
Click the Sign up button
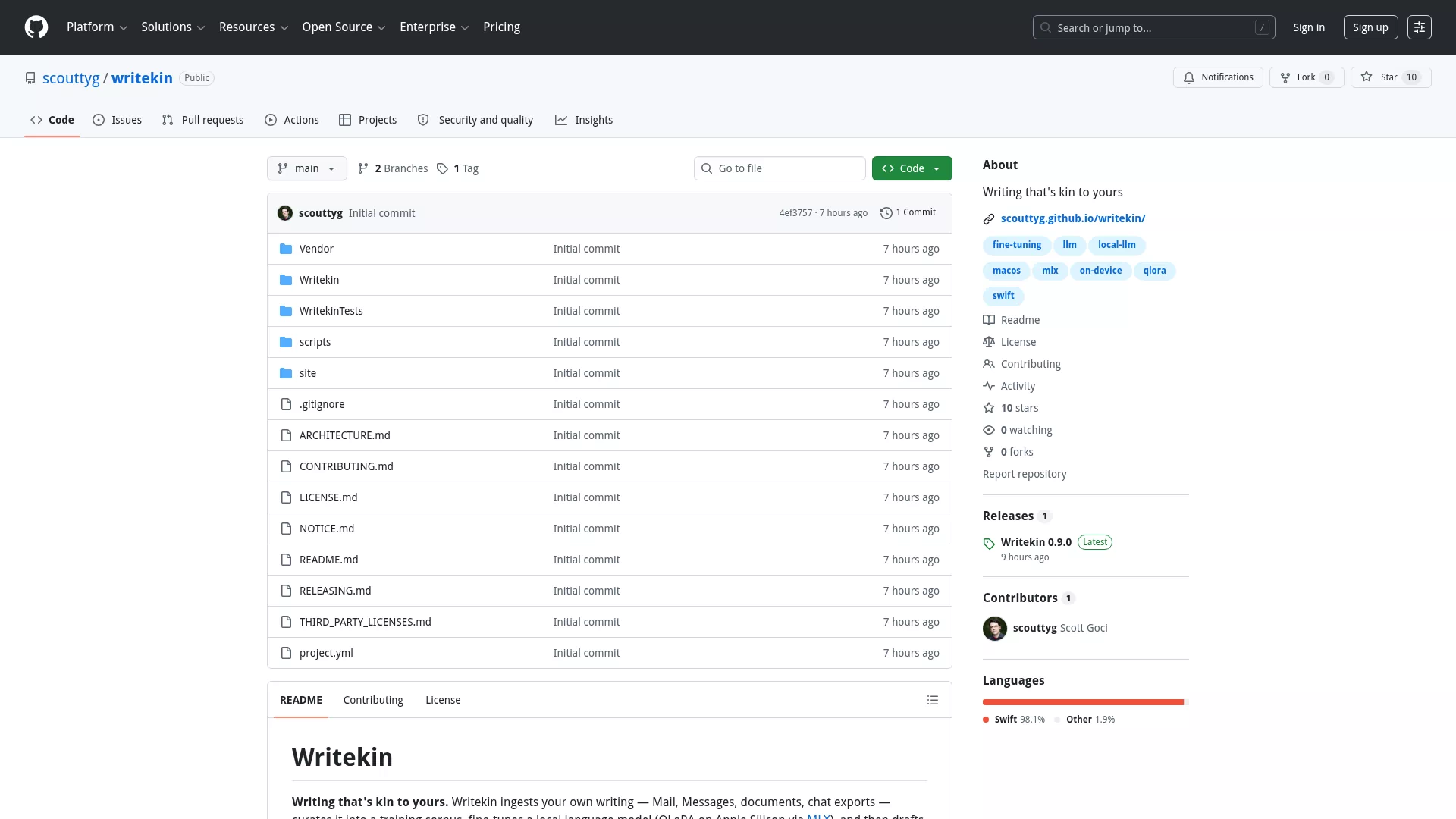coord(1370,27)
